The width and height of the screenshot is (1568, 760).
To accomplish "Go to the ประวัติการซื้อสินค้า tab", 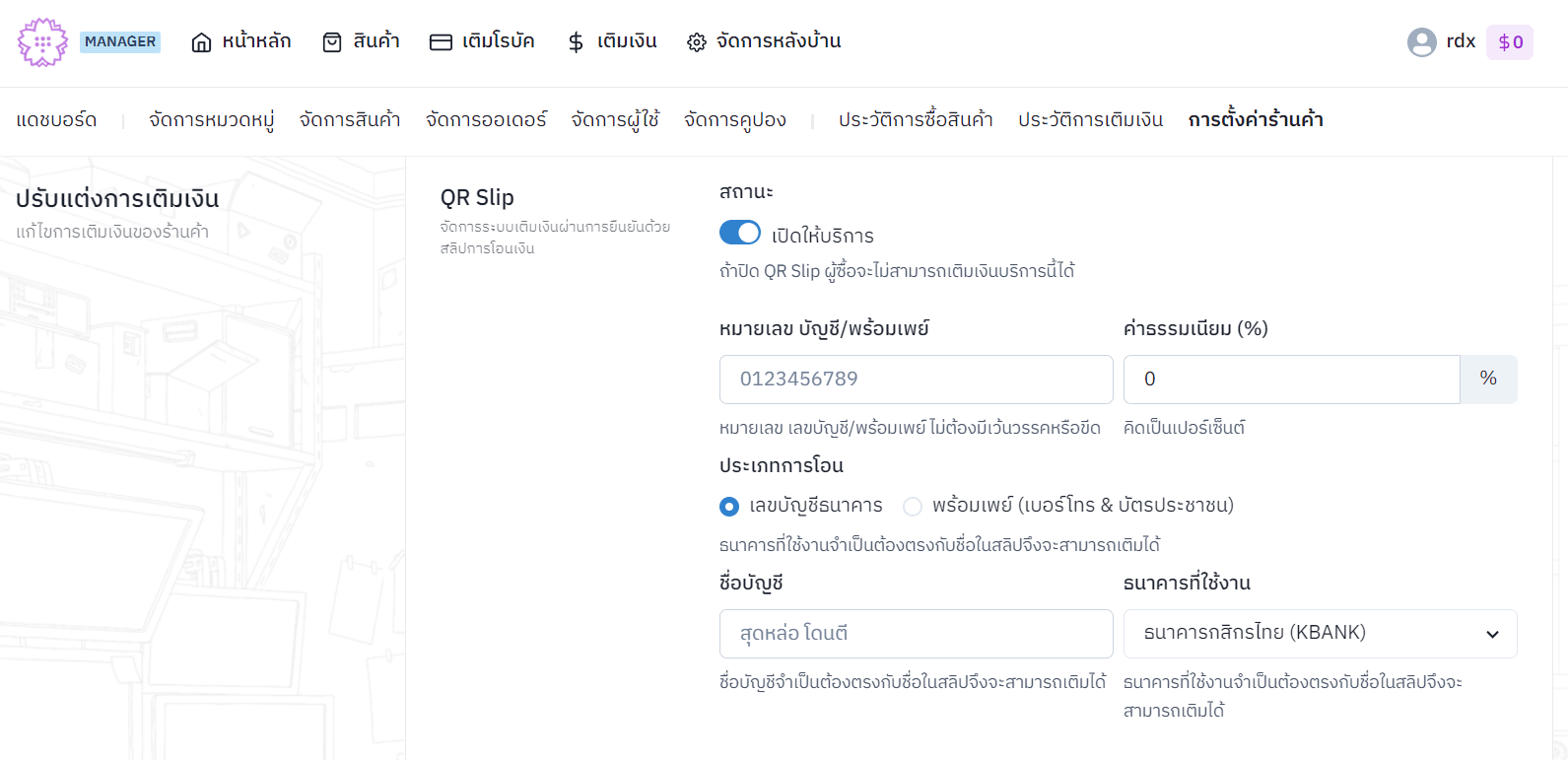I will pos(916,120).
